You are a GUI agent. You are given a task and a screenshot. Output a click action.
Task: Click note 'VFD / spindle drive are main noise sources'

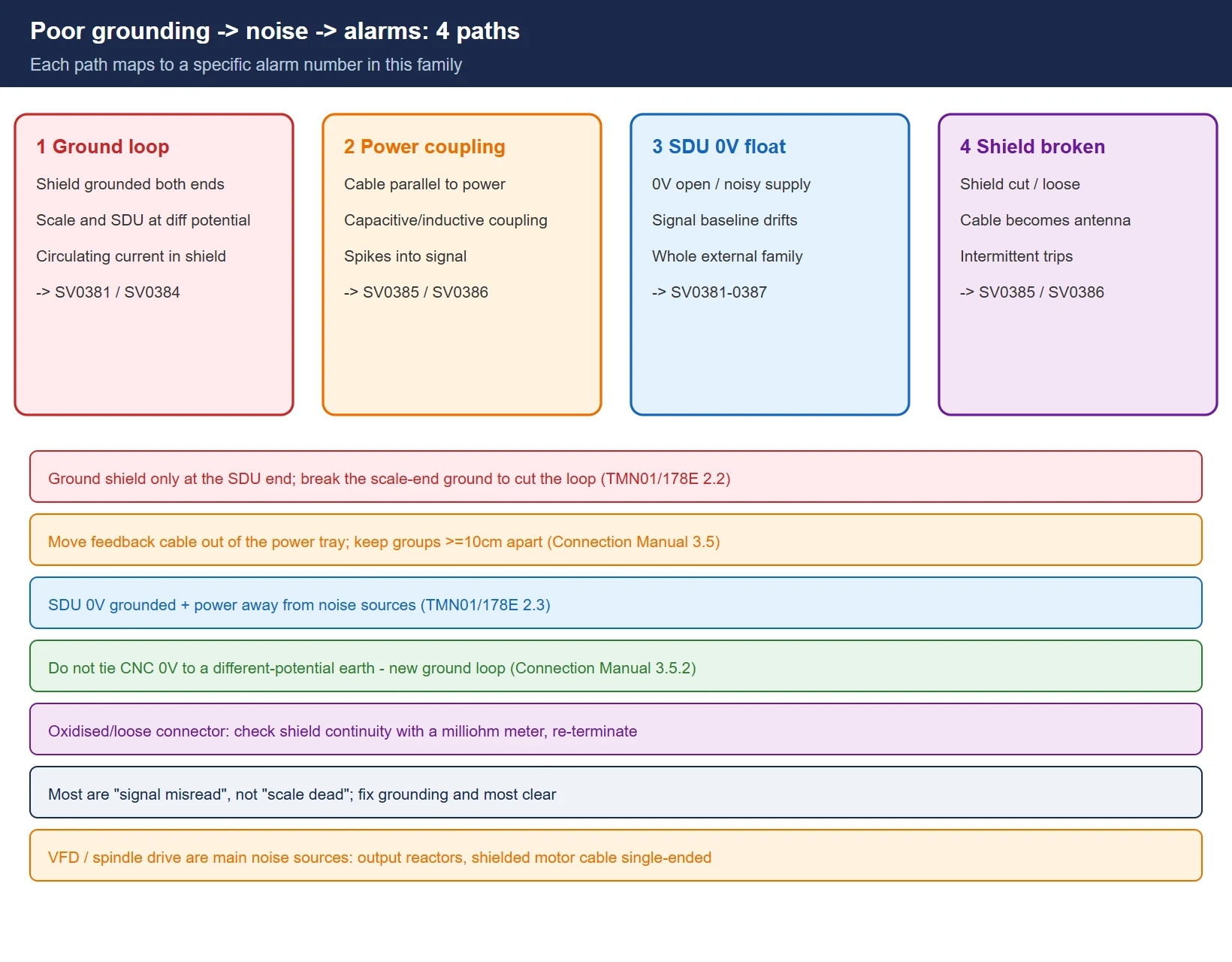(x=616, y=856)
